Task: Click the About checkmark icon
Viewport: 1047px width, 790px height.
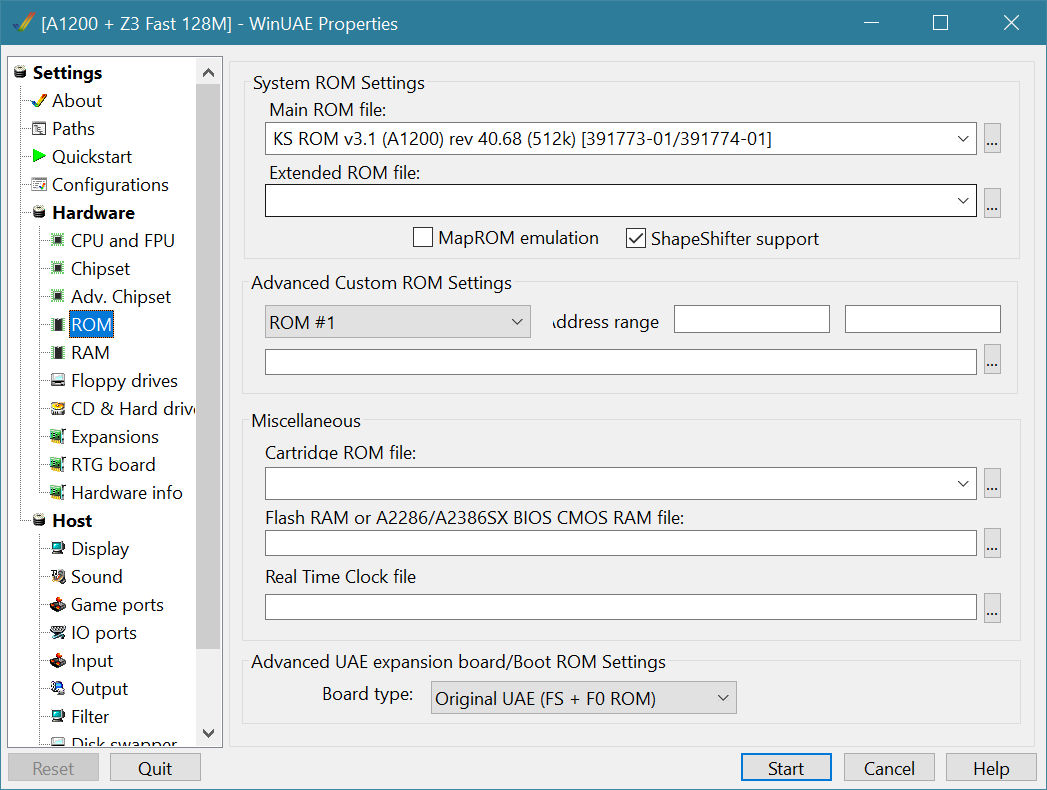Action: [x=39, y=101]
